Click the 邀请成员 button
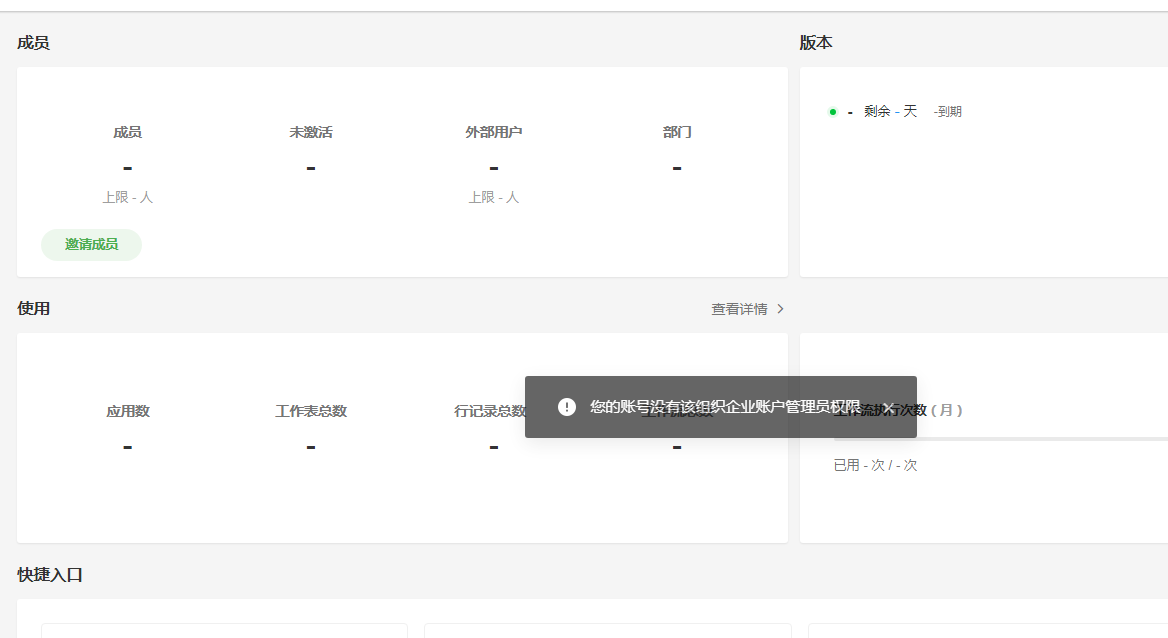This screenshot has height=638, width=1168. (91, 245)
